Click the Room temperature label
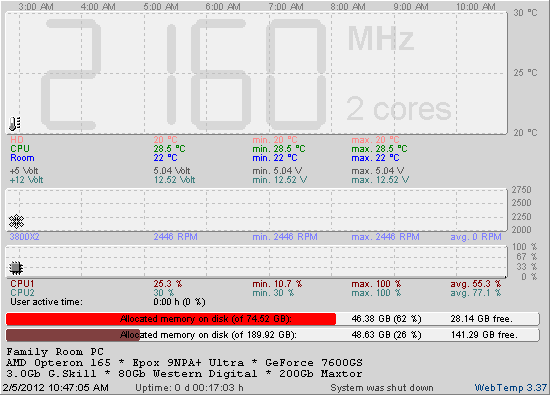Image resolution: width=550 pixels, height=395 pixels. (x=22, y=158)
